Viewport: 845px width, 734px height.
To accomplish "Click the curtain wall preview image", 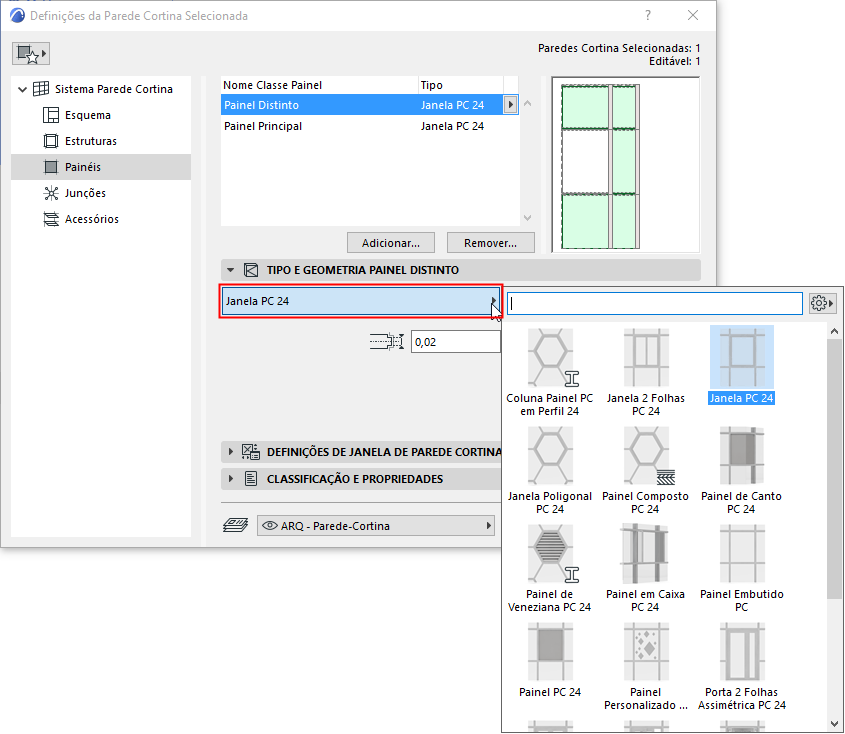I will [626, 165].
